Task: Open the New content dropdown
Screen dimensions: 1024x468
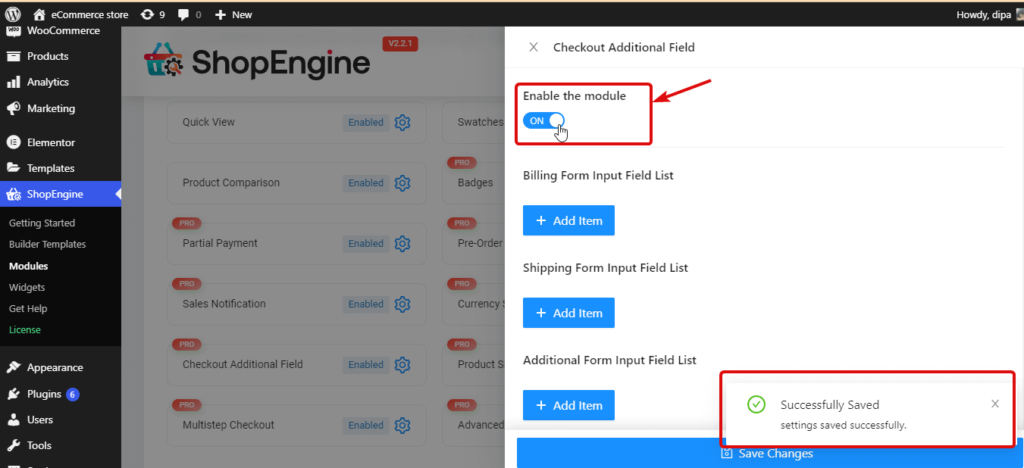Action: [233, 14]
